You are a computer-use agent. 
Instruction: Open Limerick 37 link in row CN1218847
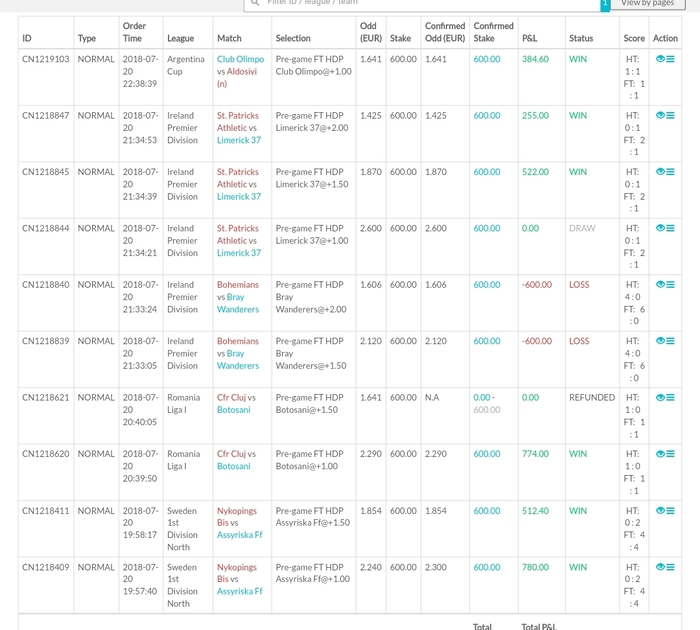coord(239,140)
